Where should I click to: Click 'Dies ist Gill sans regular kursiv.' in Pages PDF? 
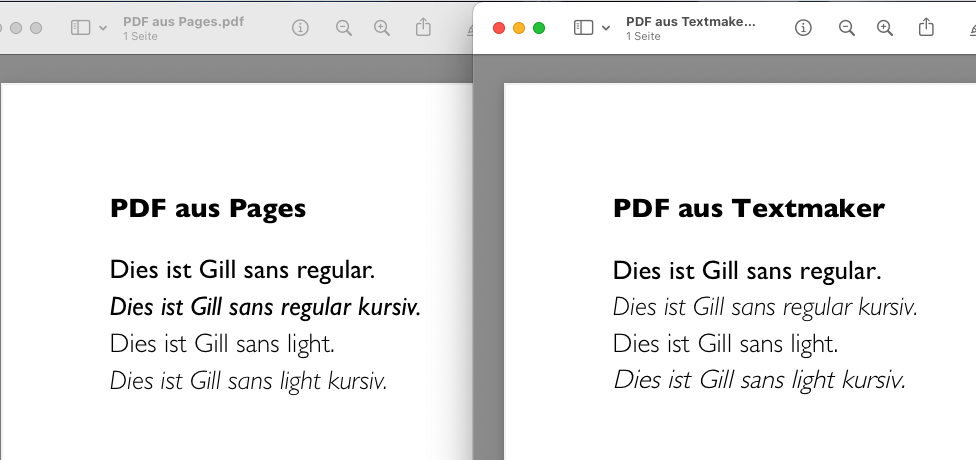click(266, 307)
